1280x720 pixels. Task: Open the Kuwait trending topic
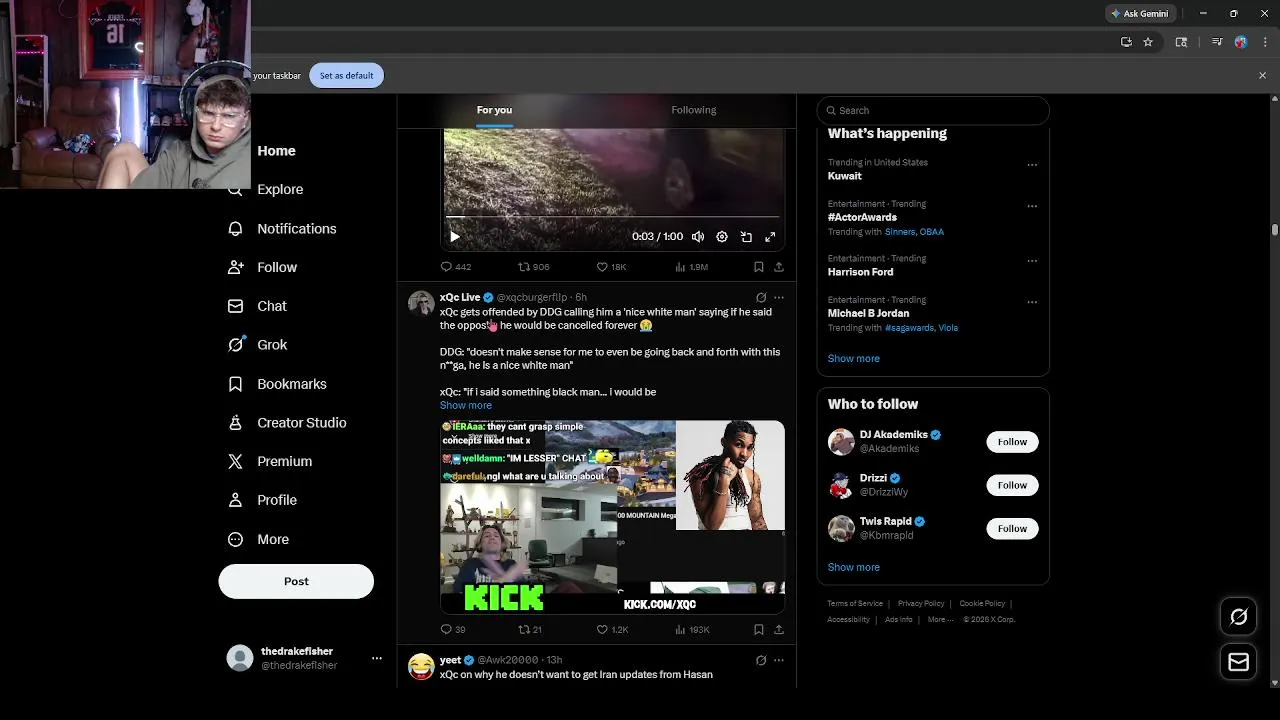[x=844, y=176]
